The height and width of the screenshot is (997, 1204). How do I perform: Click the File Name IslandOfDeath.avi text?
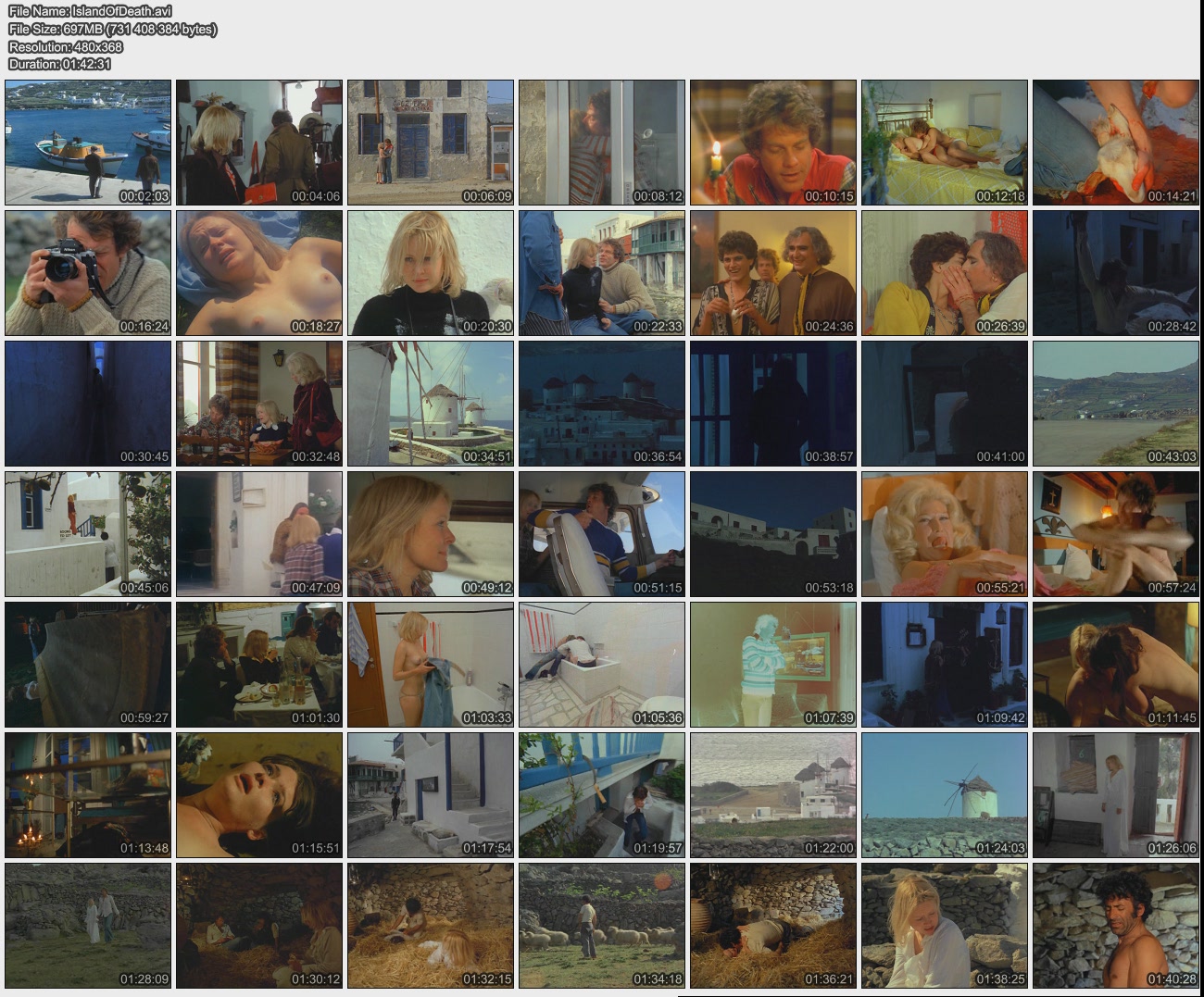tap(90, 11)
